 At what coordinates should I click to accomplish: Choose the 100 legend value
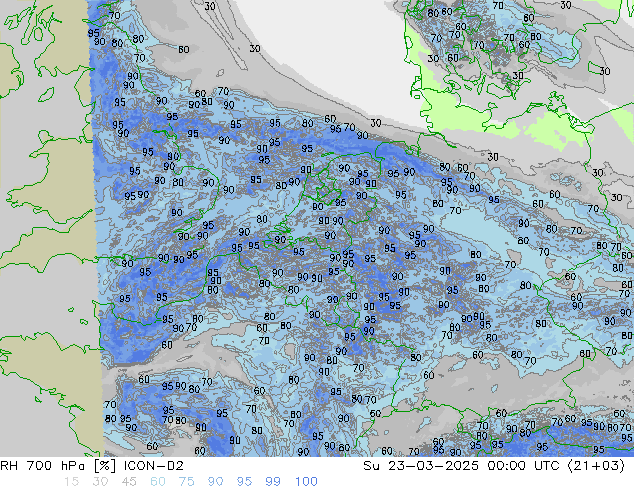pos(306,481)
